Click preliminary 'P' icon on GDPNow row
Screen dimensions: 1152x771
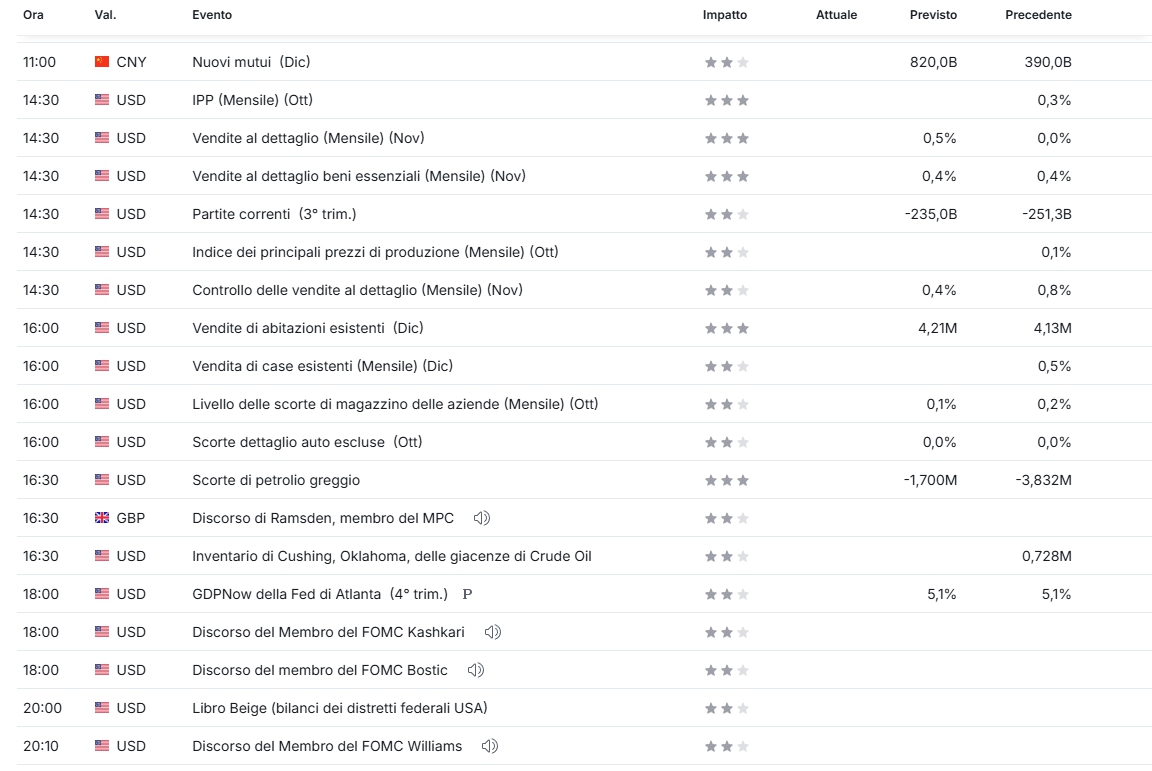tap(467, 594)
